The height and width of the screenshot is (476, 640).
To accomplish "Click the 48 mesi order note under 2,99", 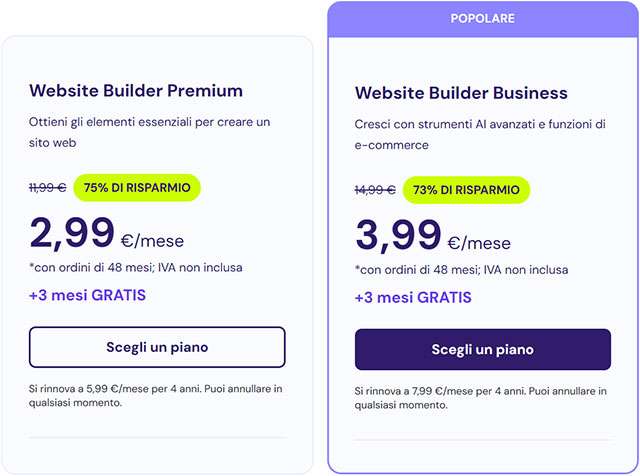I will tap(136, 267).
